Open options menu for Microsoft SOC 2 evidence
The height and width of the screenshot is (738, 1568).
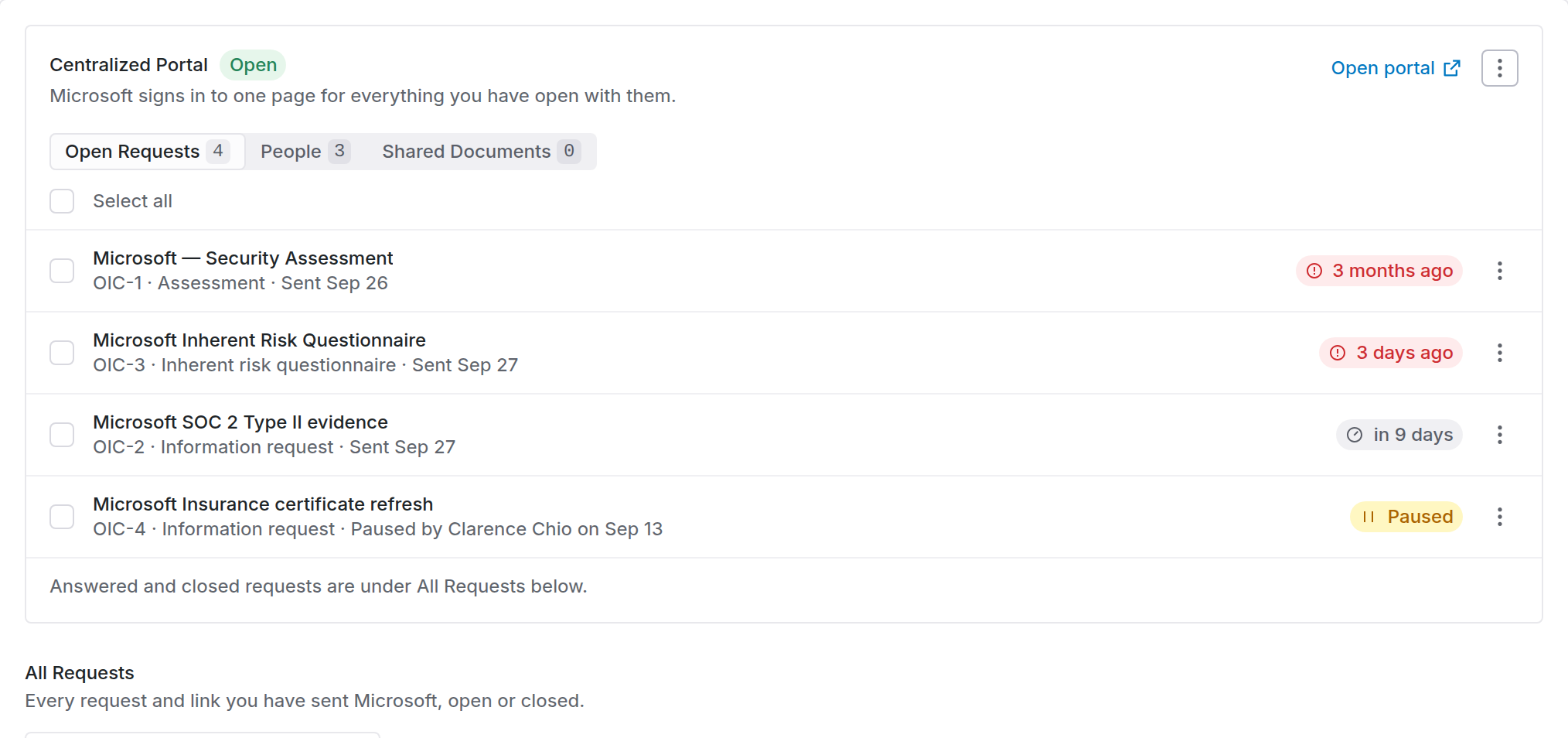tap(1499, 435)
